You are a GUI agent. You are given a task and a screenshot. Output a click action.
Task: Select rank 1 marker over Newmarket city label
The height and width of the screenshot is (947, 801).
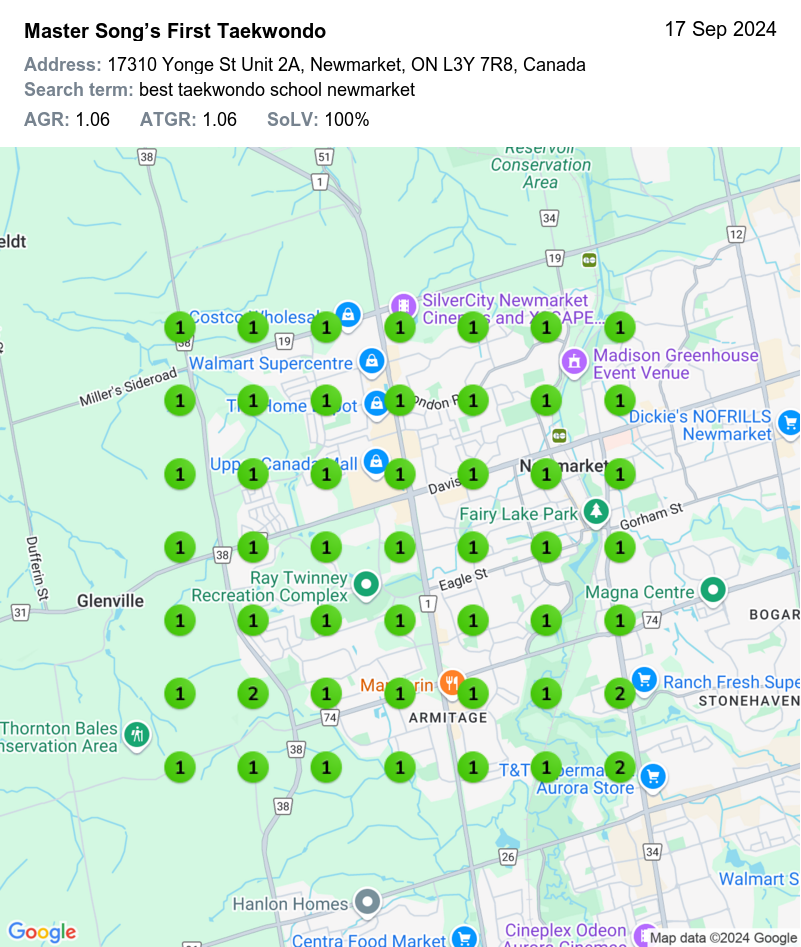coord(547,474)
